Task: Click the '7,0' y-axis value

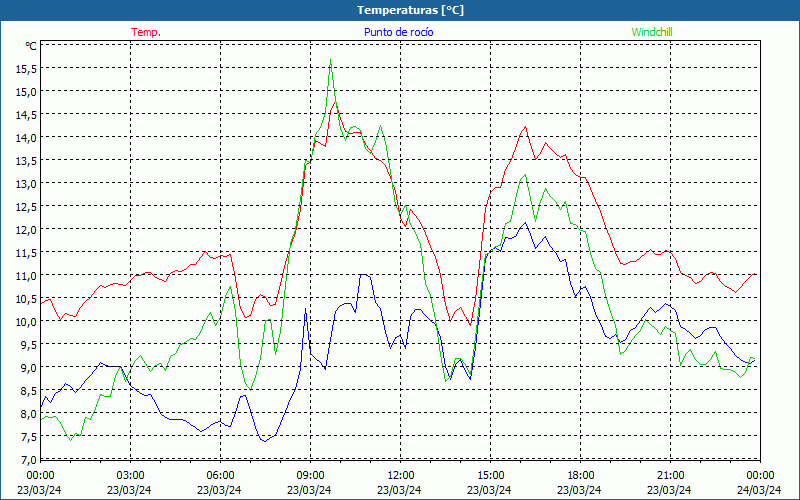Action: pyautogui.click(x=29, y=460)
